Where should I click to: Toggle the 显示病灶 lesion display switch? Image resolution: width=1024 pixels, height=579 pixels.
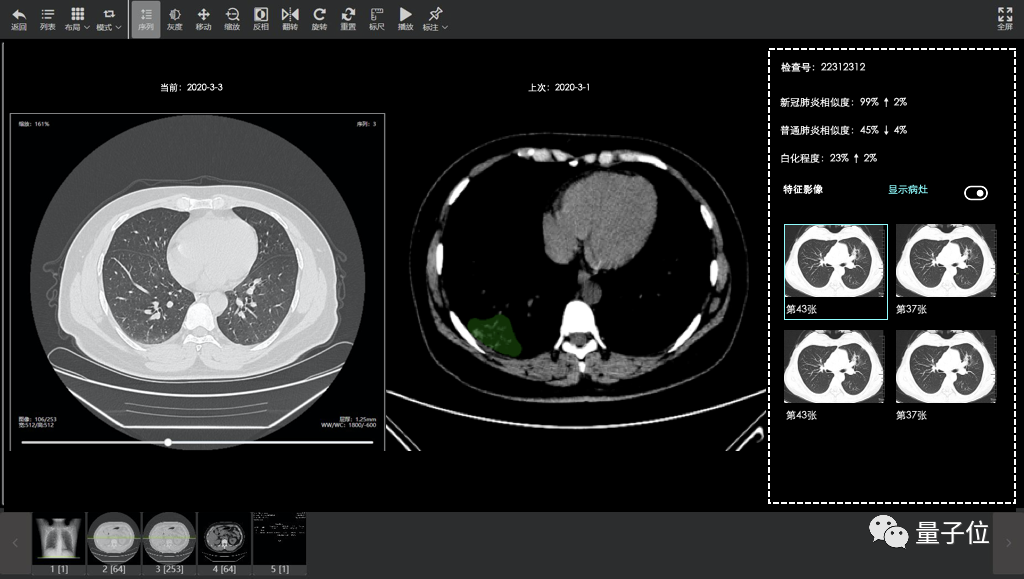click(976, 193)
